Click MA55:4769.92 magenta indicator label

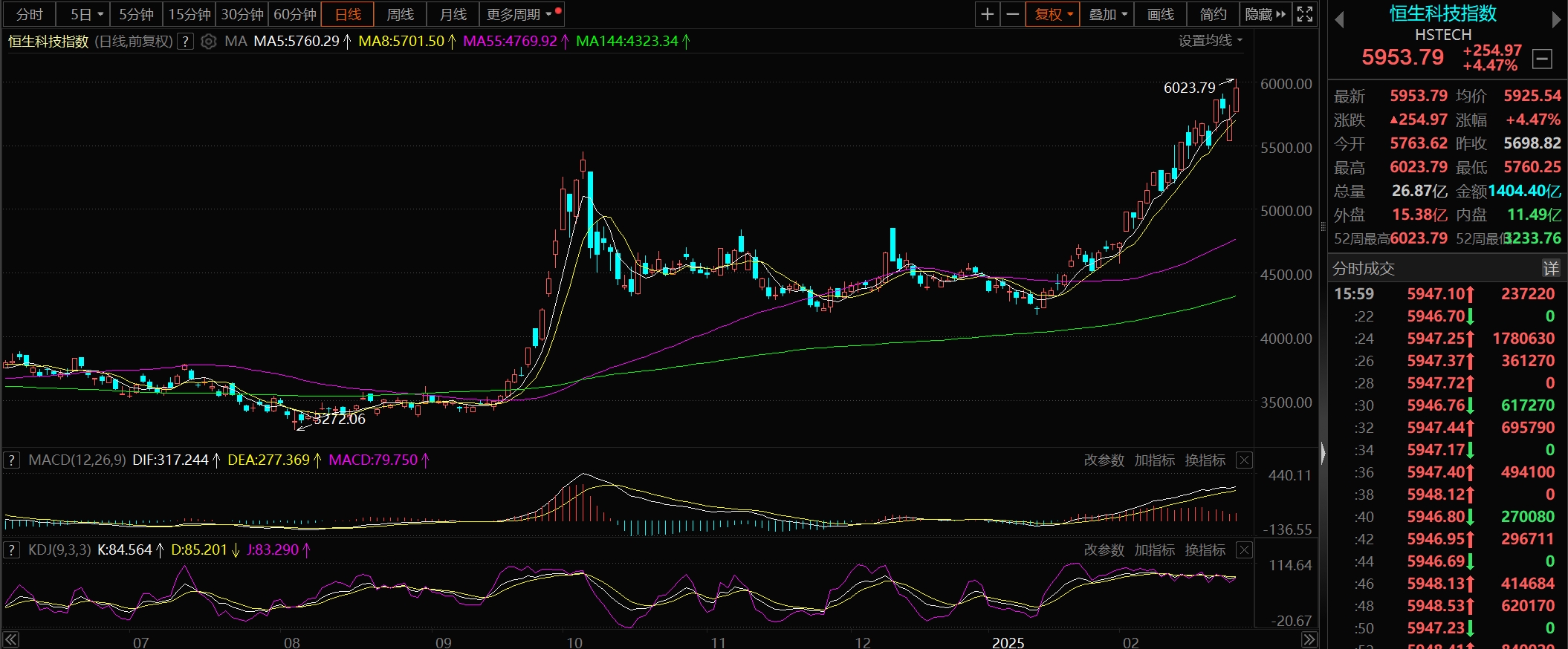[510, 42]
